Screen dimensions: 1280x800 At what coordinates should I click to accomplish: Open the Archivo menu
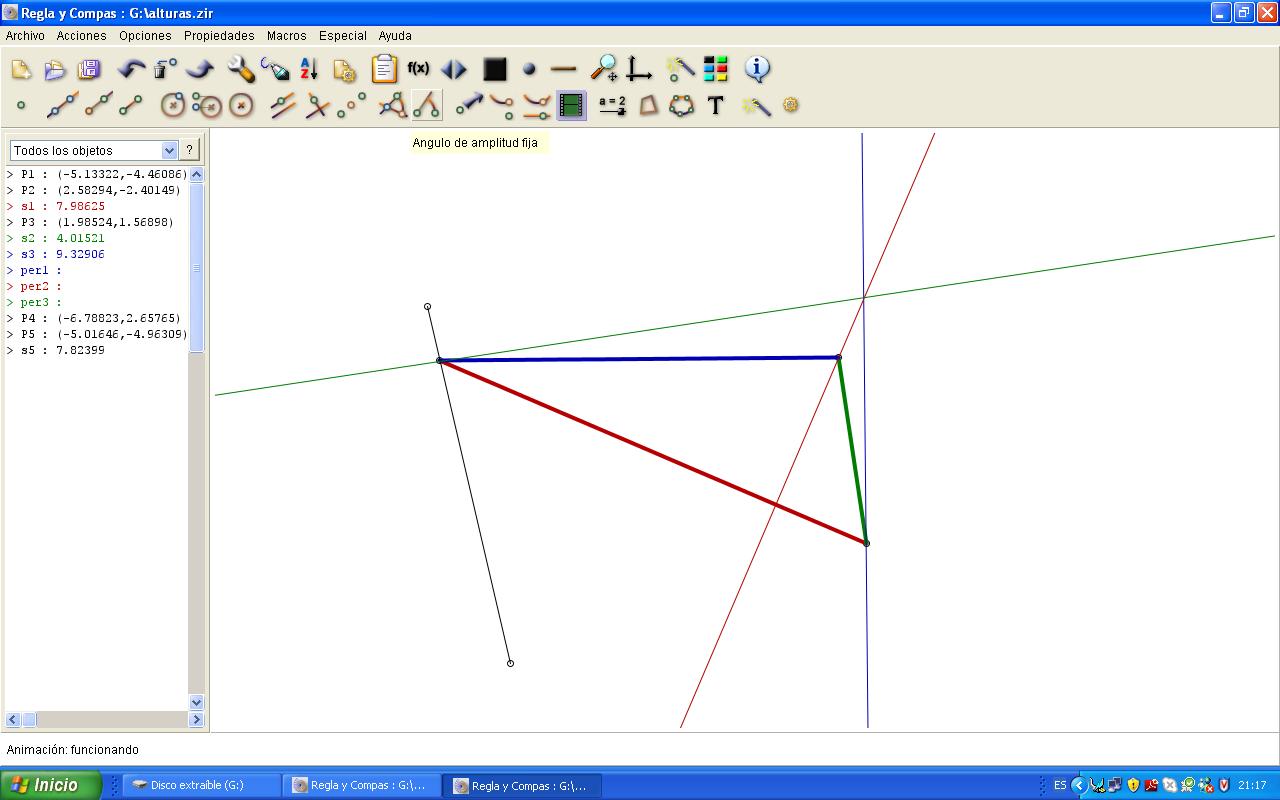(25, 35)
